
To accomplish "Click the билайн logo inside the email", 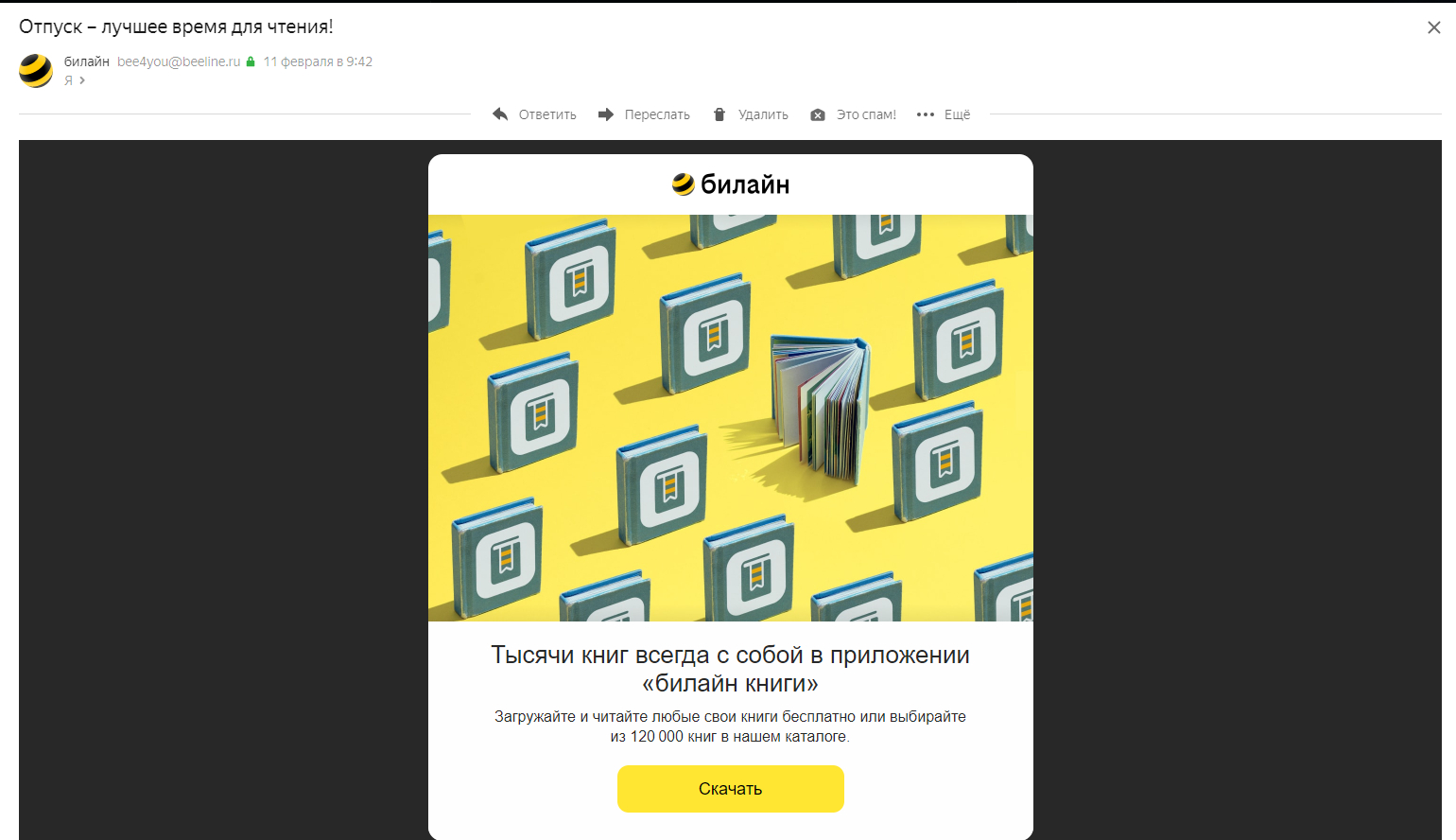I will (x=731, y=184).
